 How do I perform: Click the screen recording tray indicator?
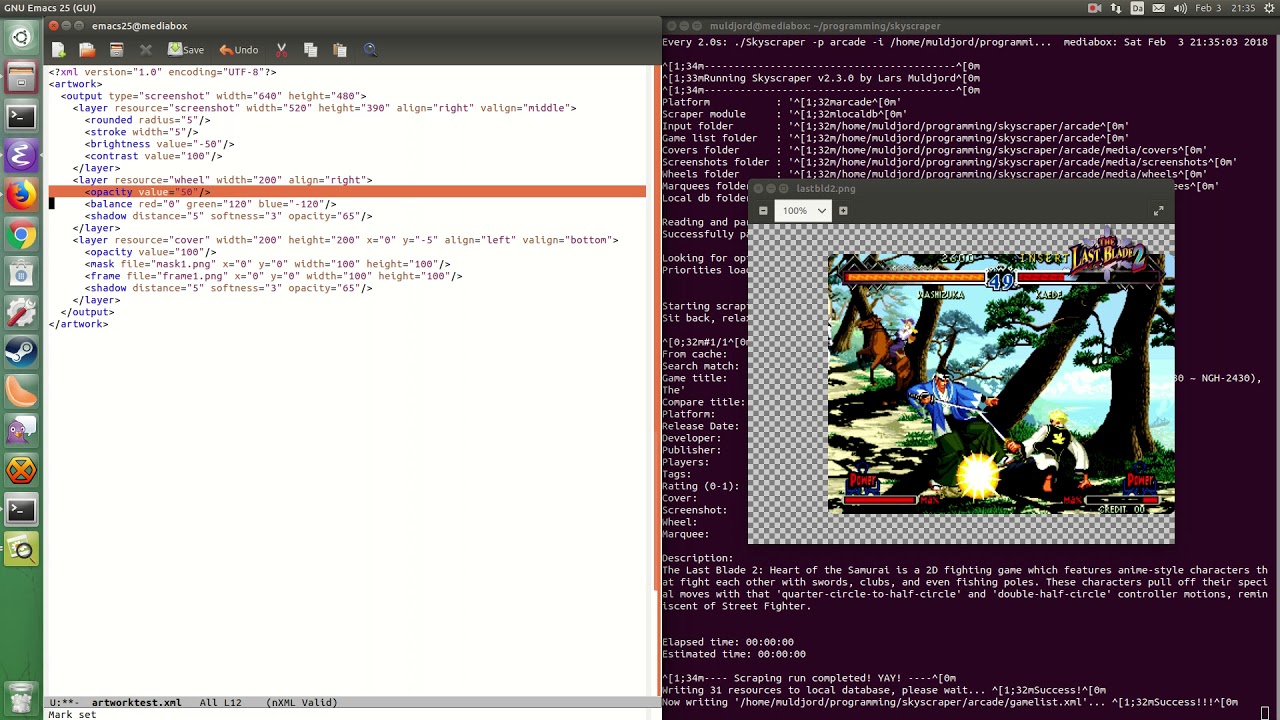pos(1094,8)
